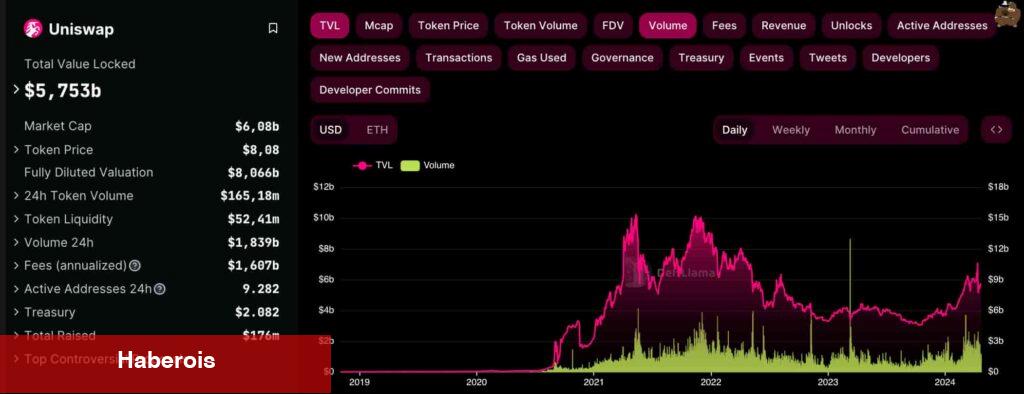Switch chart denomination to ETH
This screenshot has height=394, width=1024.
point(377,129)
